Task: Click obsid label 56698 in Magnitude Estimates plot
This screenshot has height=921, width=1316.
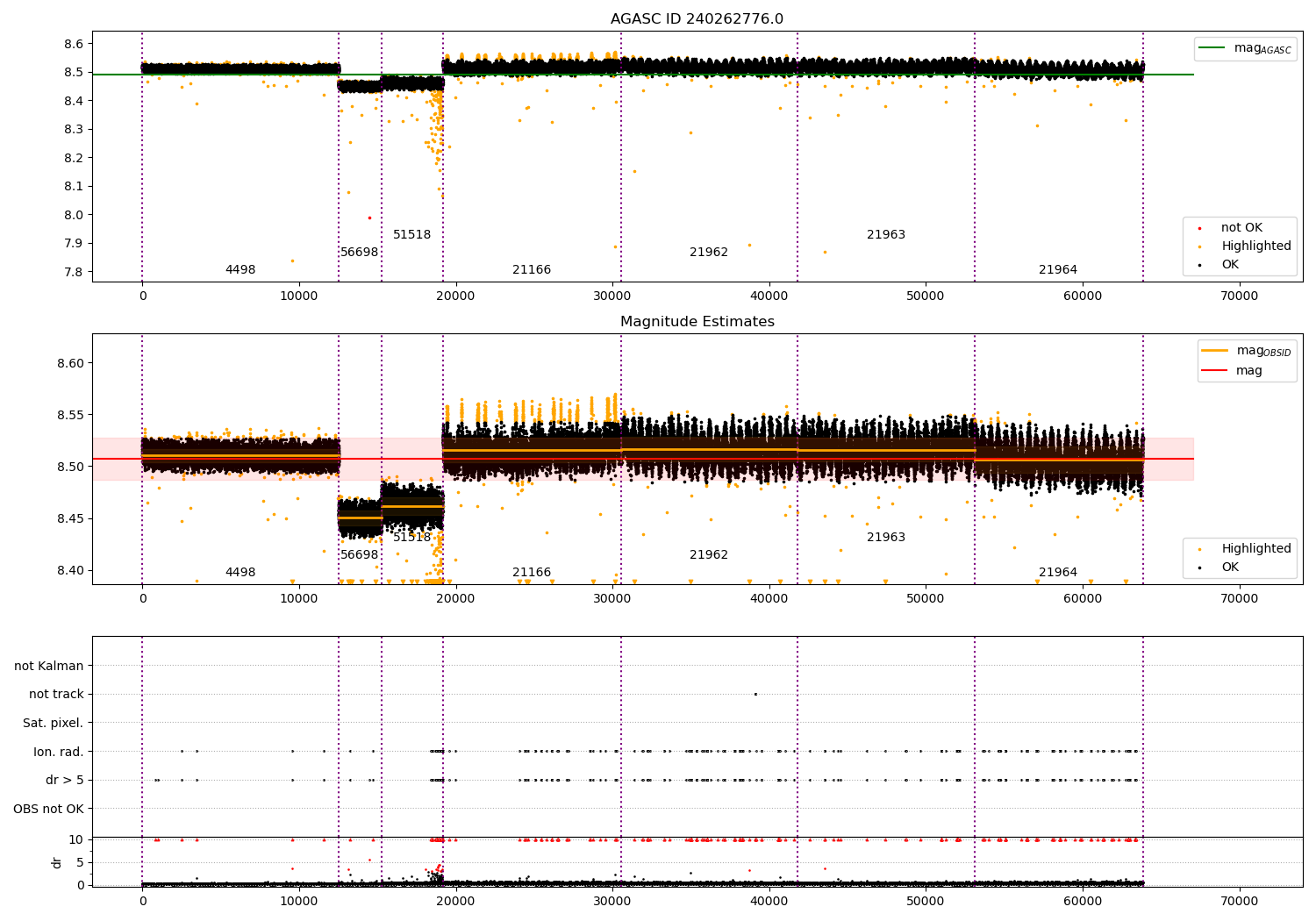Action: pos(360,555)
